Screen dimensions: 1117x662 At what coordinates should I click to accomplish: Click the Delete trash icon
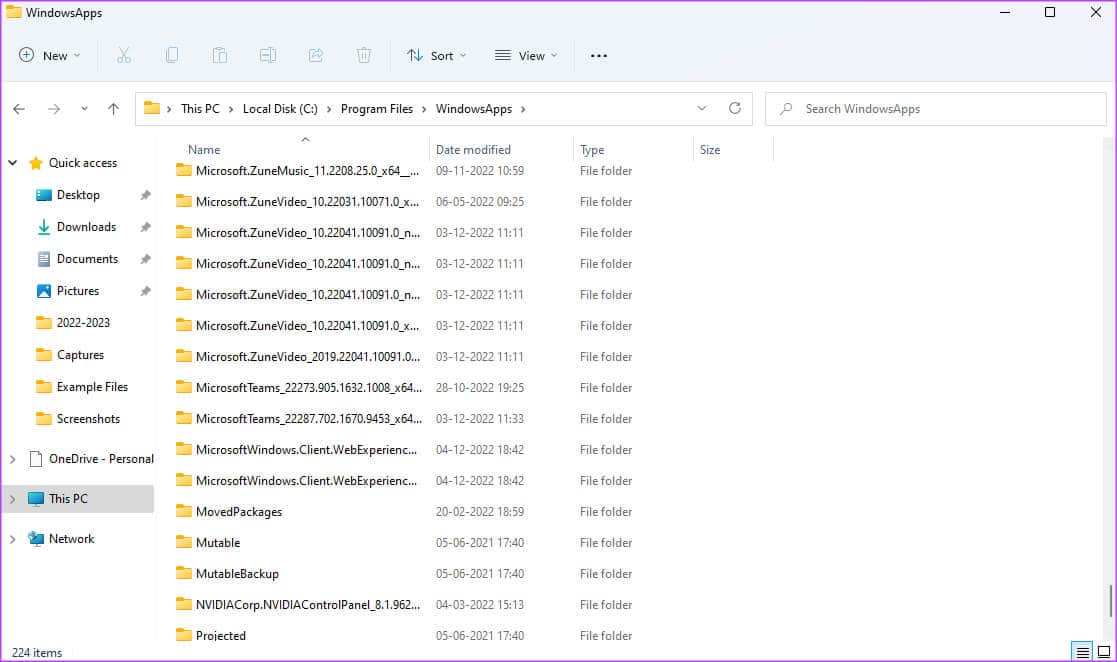tap(363, 56)
